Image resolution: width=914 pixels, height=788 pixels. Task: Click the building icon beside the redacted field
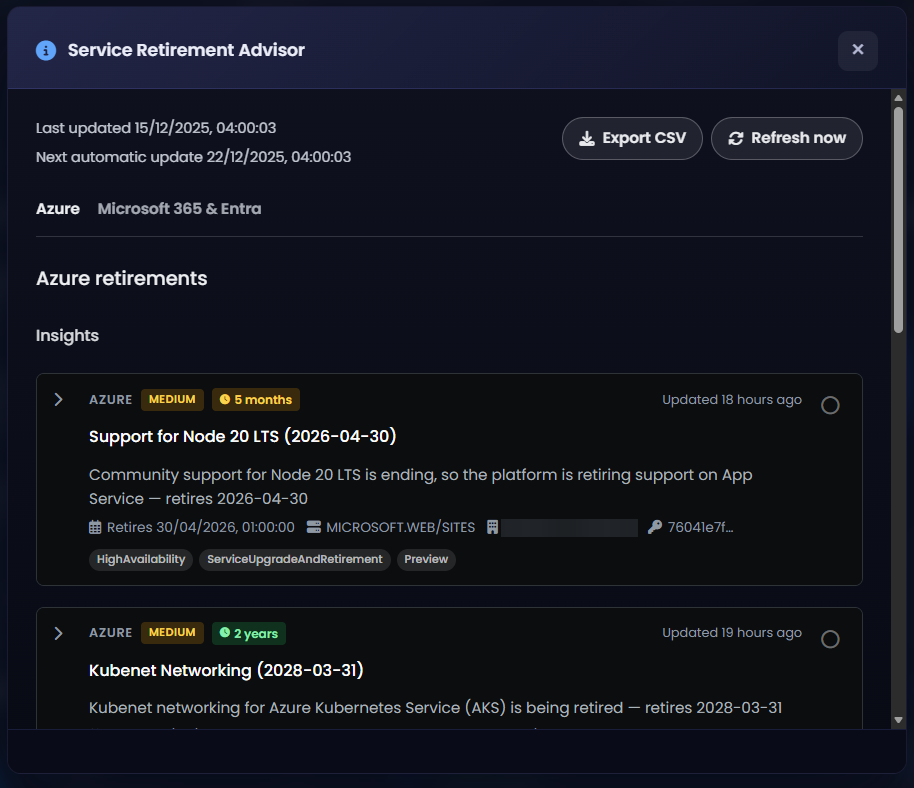point(493,527)
